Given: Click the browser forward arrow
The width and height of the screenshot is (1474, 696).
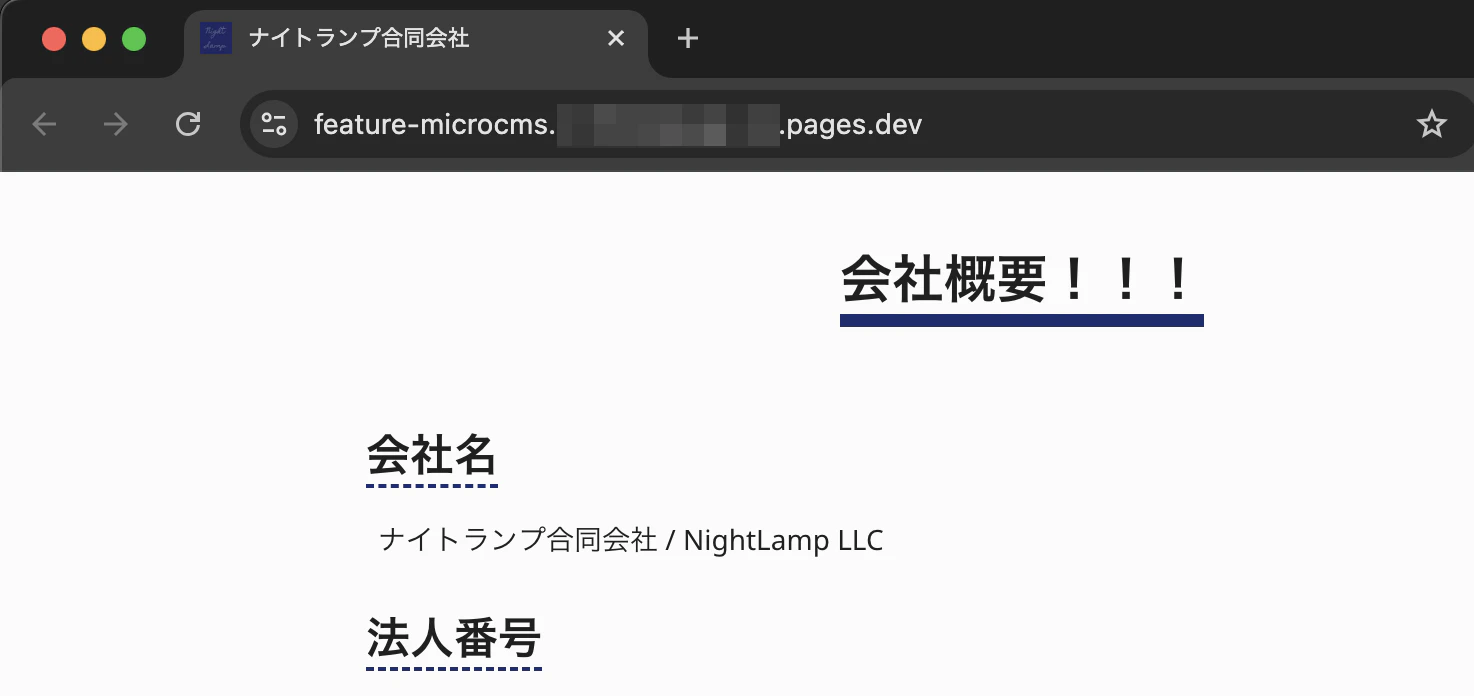Looking at the screenshot, I should coord(116,124).
